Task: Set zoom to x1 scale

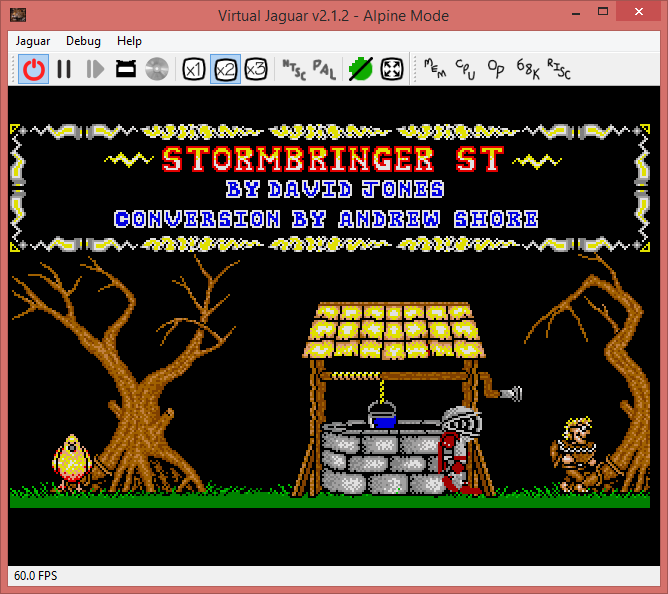Action: coord(194,69)
